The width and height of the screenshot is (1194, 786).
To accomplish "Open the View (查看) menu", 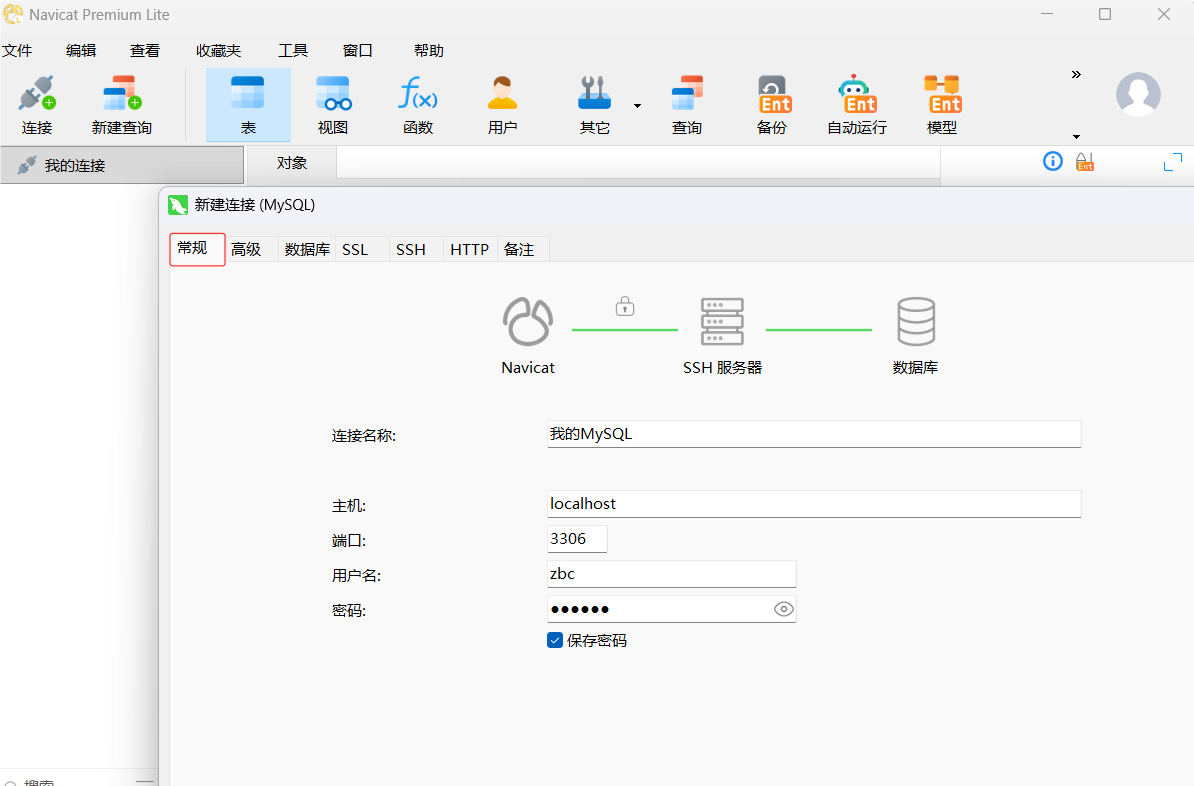I will 145,50.
